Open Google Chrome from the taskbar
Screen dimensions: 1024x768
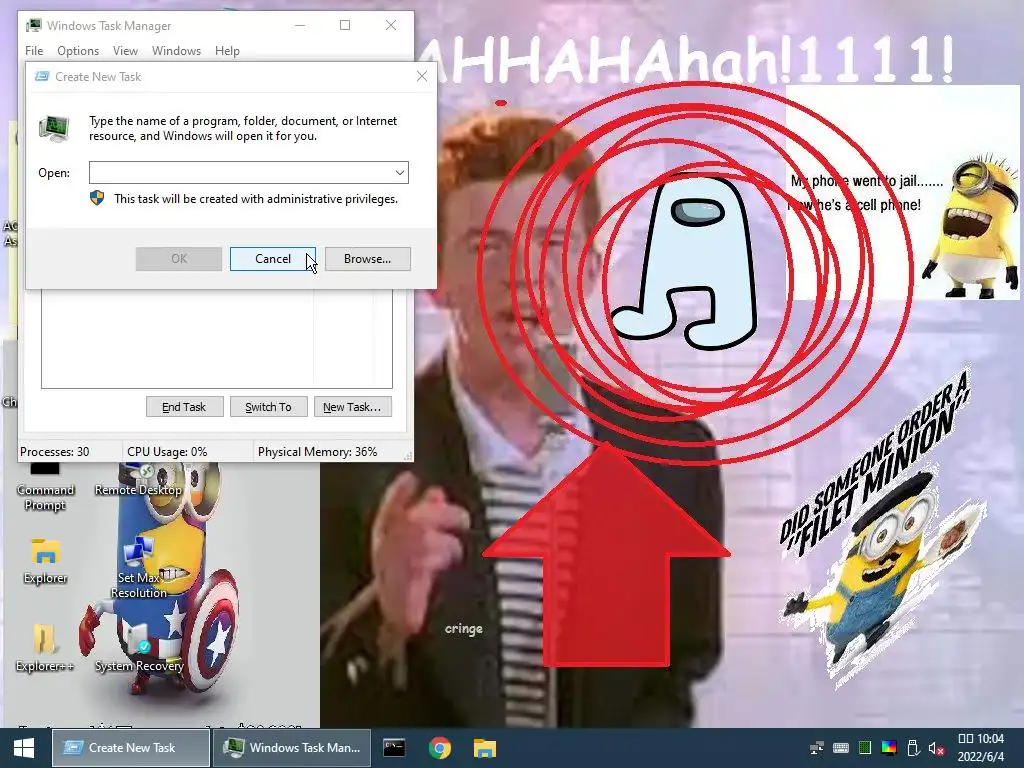(440, 748)
